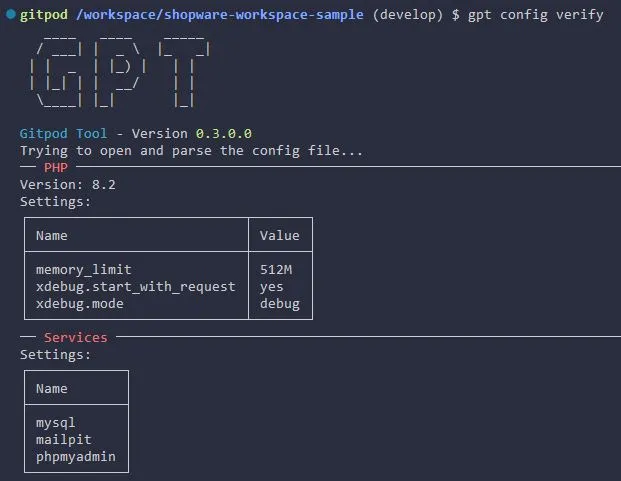621x481 pixels.
Task: Click the 'memory_limit' setting name
Action: [84, 270]
